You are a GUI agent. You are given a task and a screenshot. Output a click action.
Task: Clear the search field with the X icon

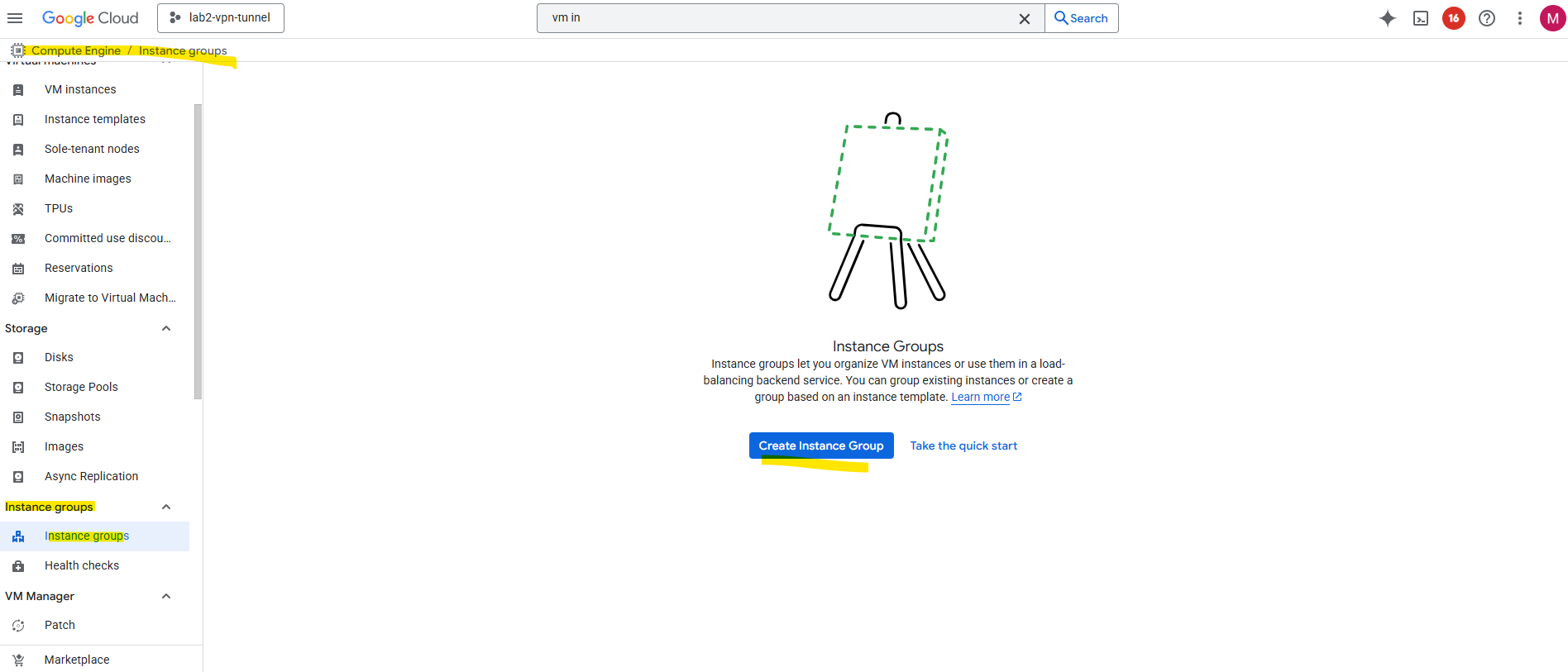click(x=1025, y=18)
